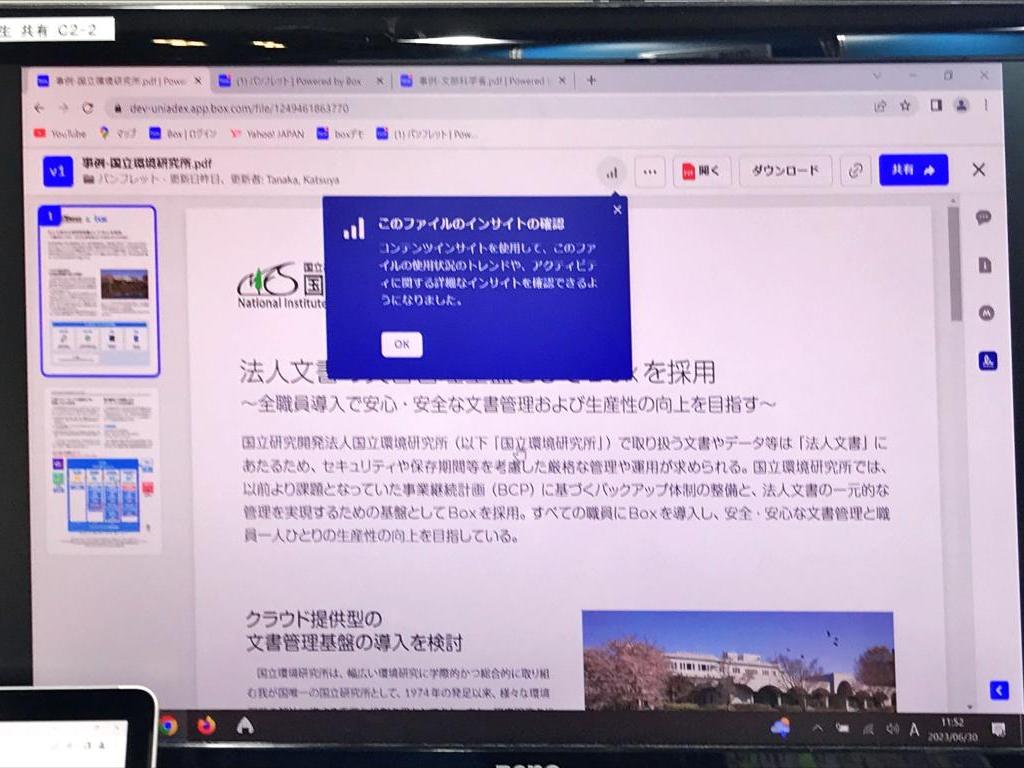This screenshot has height=768, width=1024.
Task: Click the ダウンロード download button
Action: click(x=785, y=171)
